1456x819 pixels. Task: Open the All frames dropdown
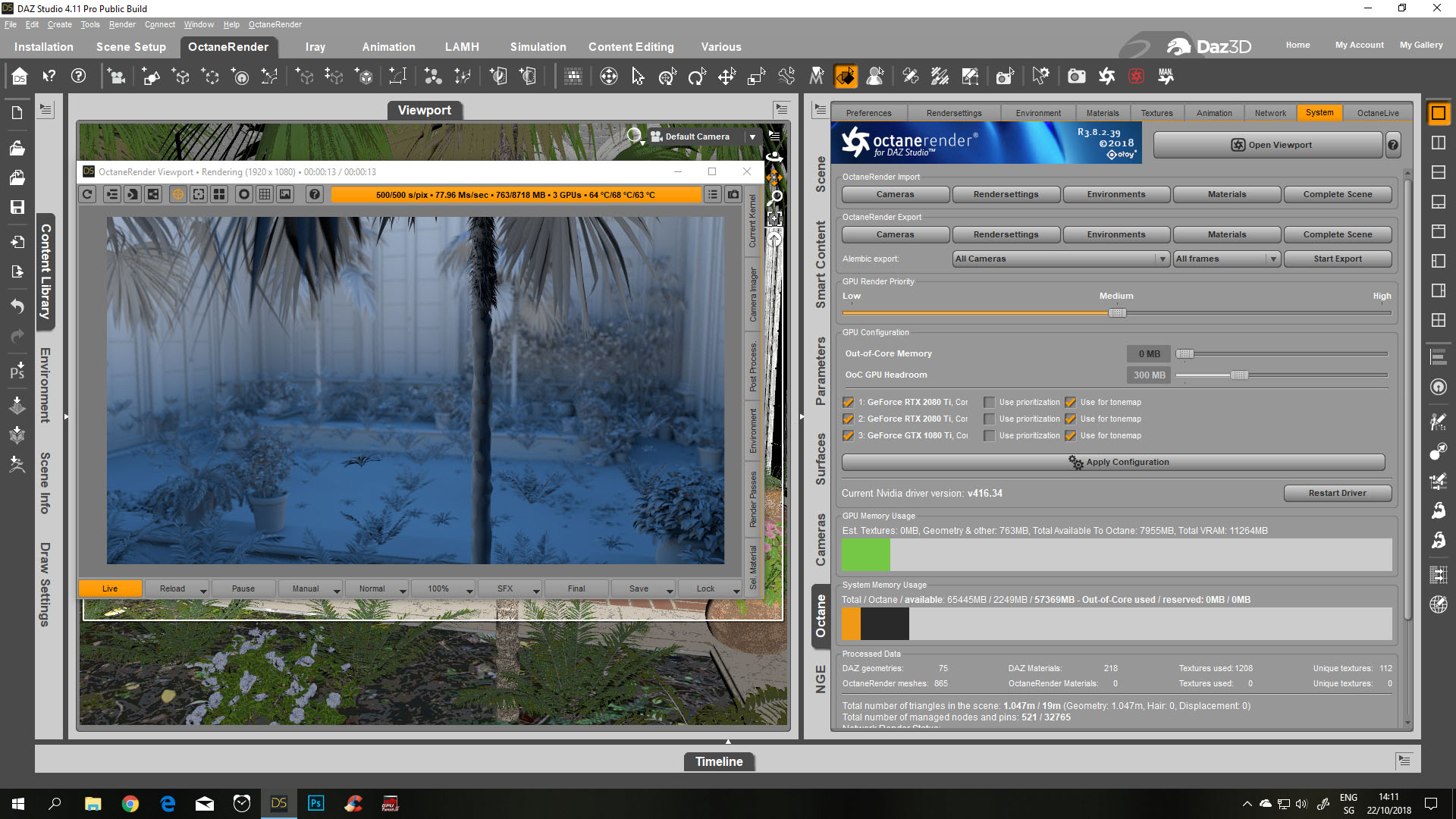[x=1226, y=259]
